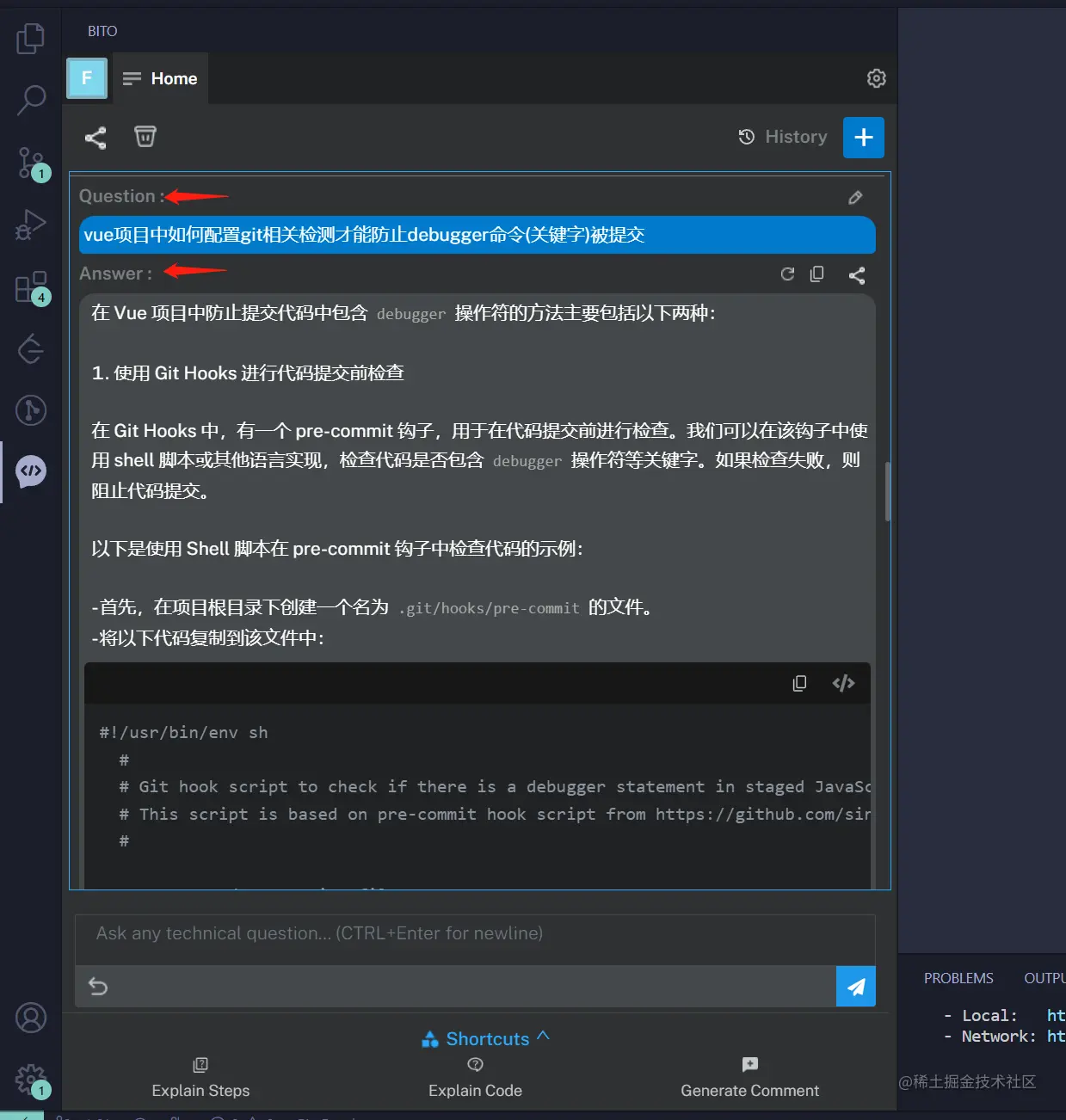Send the question with paper plane button
This screenshot has height=1120, width=1066.
856,987
